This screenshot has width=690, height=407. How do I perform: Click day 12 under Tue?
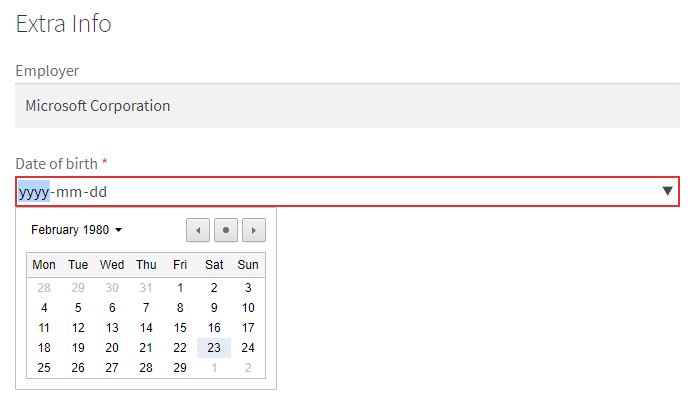78,328
